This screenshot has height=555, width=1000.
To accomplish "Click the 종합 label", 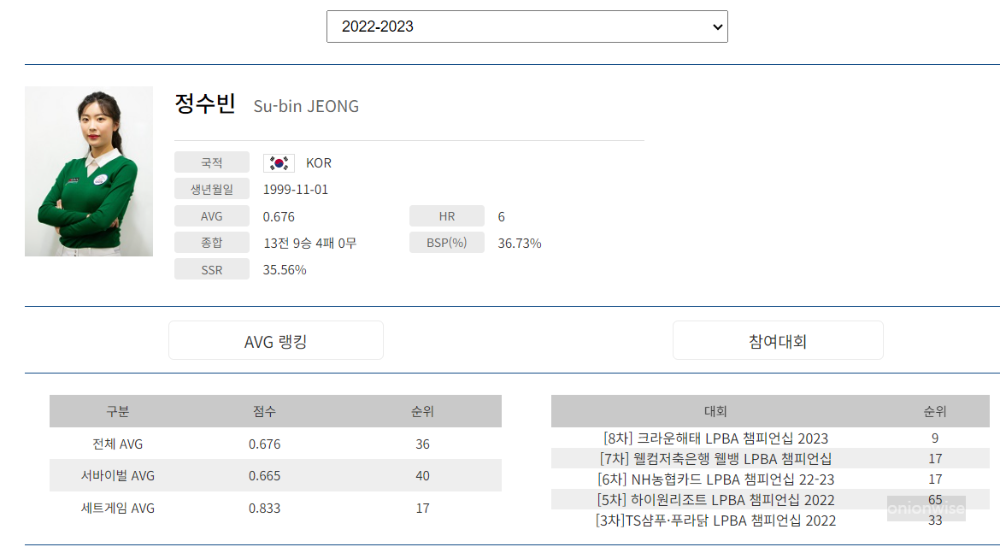I will [x=212, y=242].
